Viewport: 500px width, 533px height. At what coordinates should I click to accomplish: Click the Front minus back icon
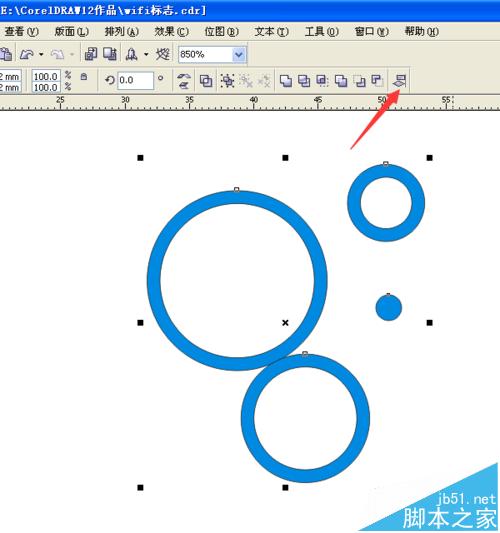(x=359, y=81)
